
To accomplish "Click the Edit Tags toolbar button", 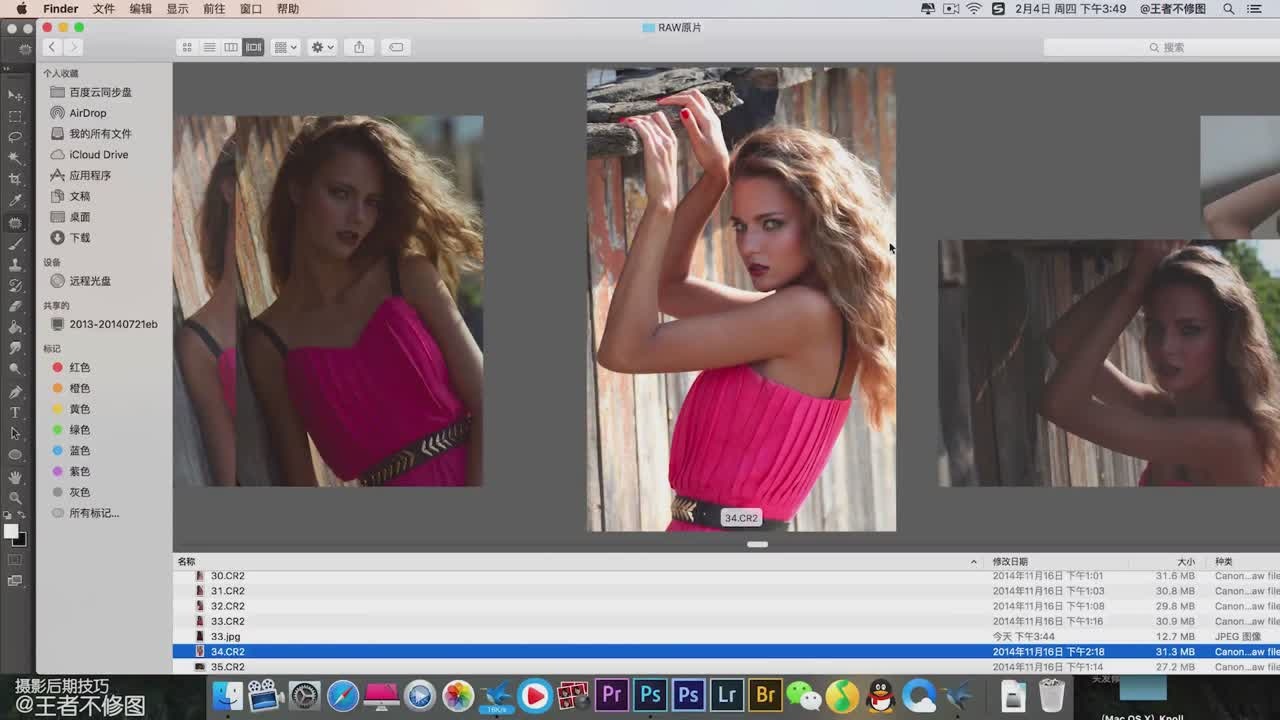I will [396, 47].
